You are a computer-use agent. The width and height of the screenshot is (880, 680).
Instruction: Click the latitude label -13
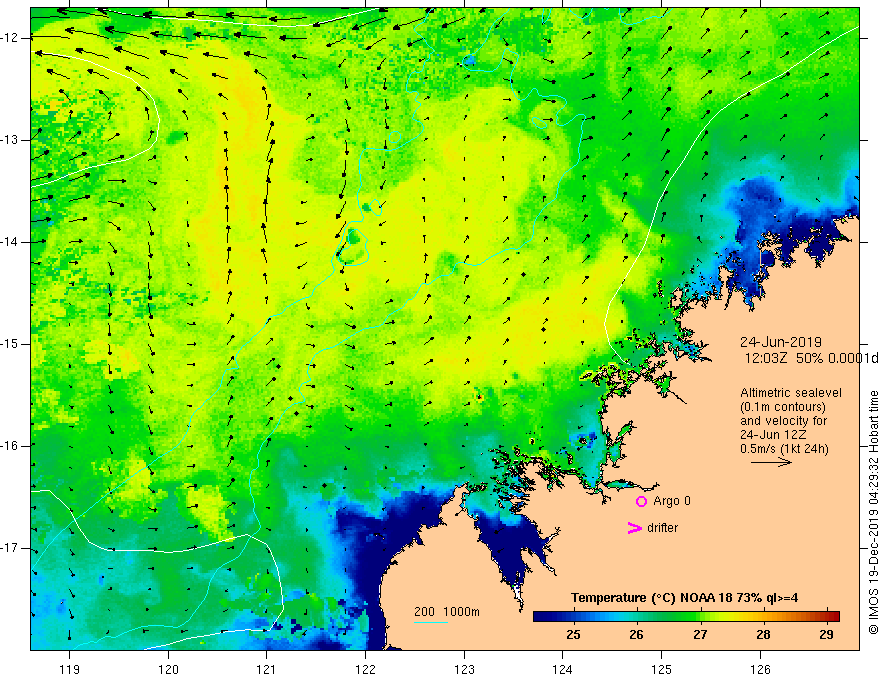point(10,140)
